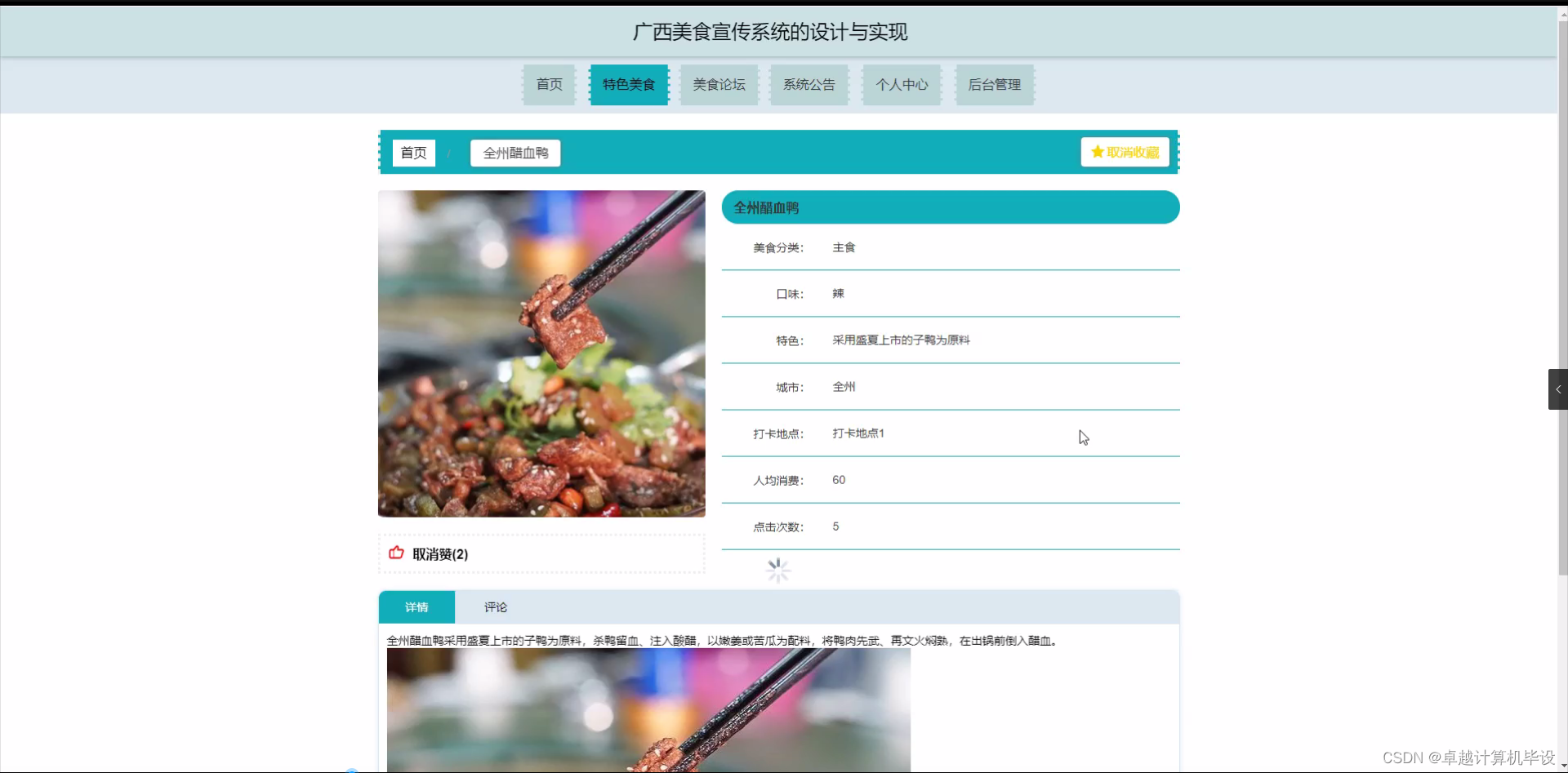The height and width of the screenshot is (773, 1568).
Task: Toggle the 特色美食 highlighted nav state
Action: 628,84
